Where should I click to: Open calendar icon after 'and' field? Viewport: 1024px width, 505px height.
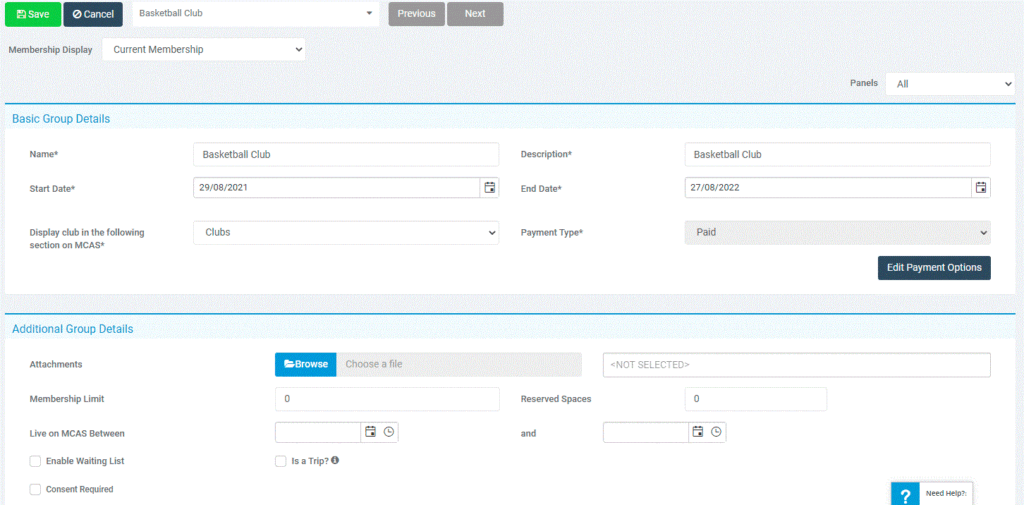click(698, 432)
